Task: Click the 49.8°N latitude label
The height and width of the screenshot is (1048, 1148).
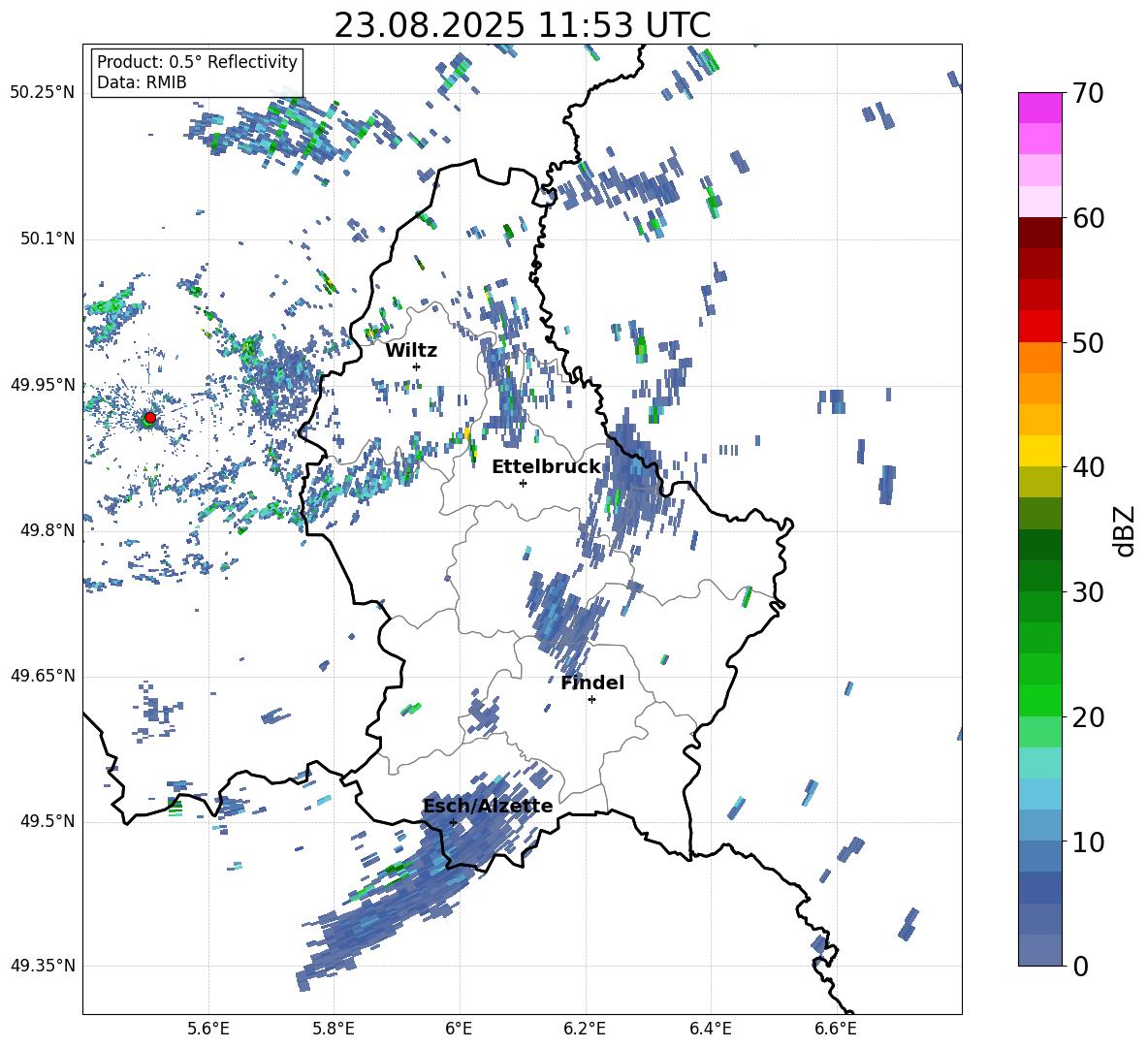Action: [x=47, y=530]
